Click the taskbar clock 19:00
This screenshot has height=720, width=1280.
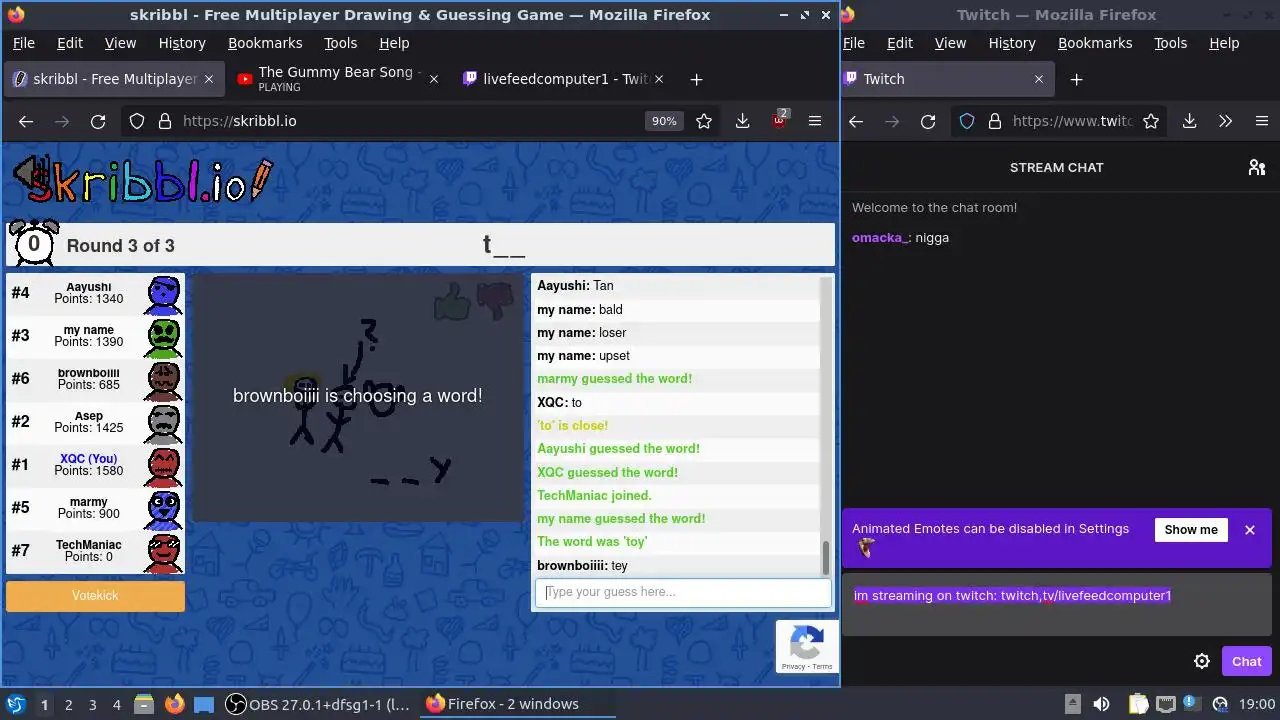pyautogui.click(x=1257, y=704)
